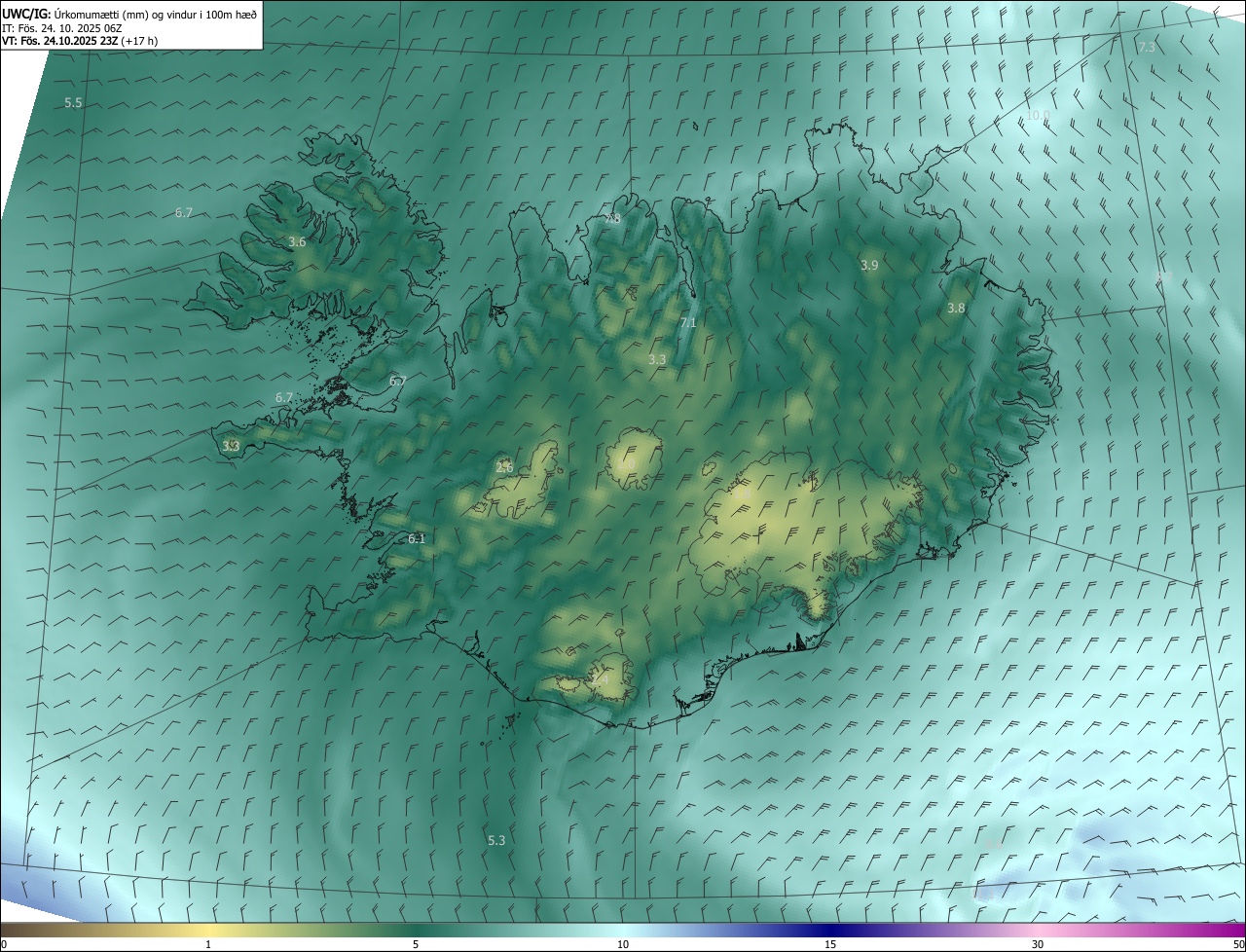Click the 0 tick on the color scale

pos(4,944)
